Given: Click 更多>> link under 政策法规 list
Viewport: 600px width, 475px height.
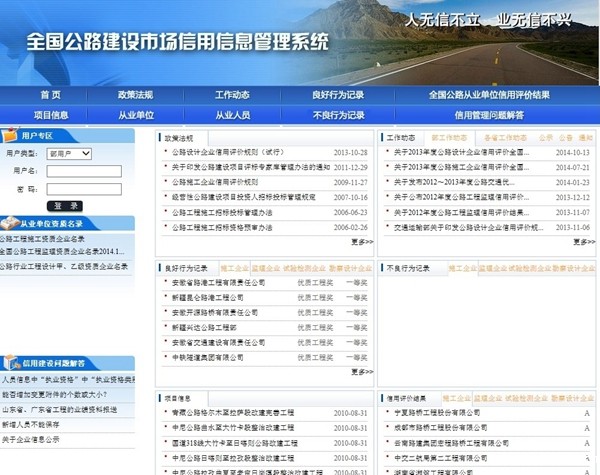Looking at the screenshot, I should tap(361, 241).
